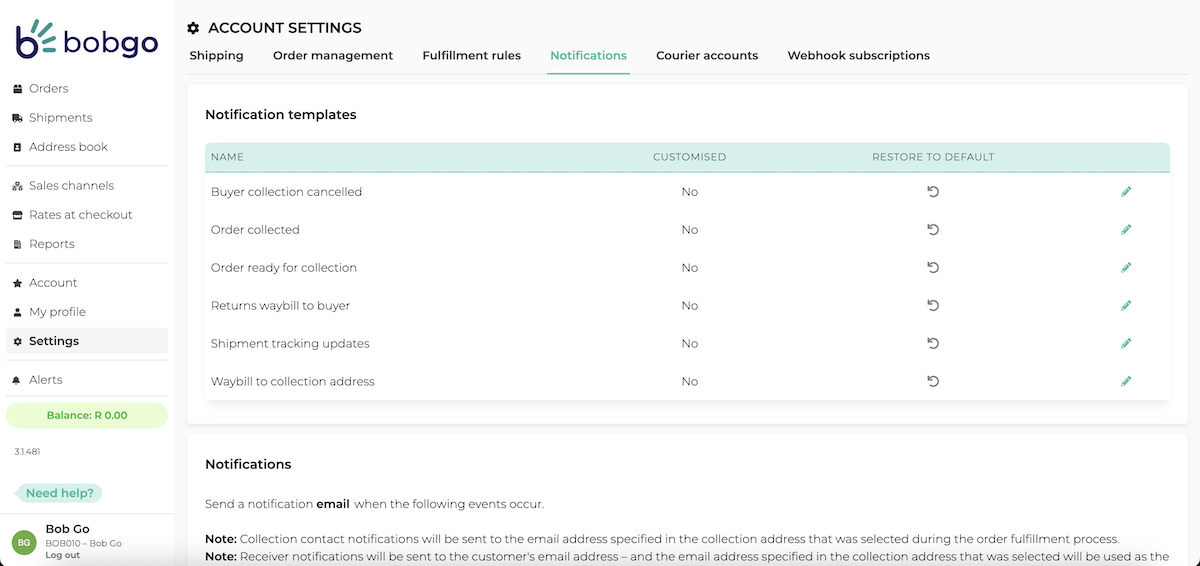Switch to the Courier accounts tab

coord(707,56)
